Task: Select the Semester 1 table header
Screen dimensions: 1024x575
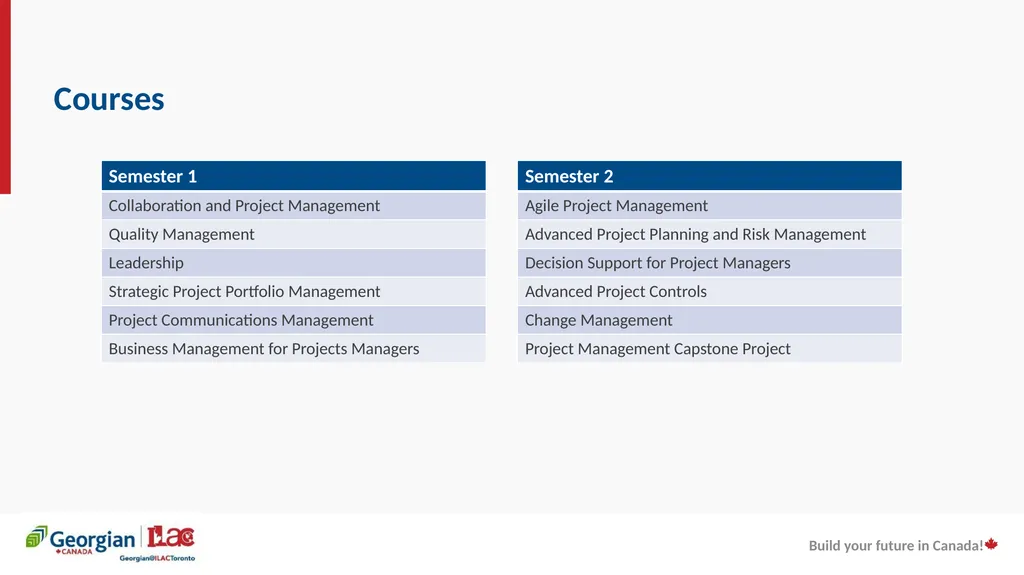Action: (293, 176)
